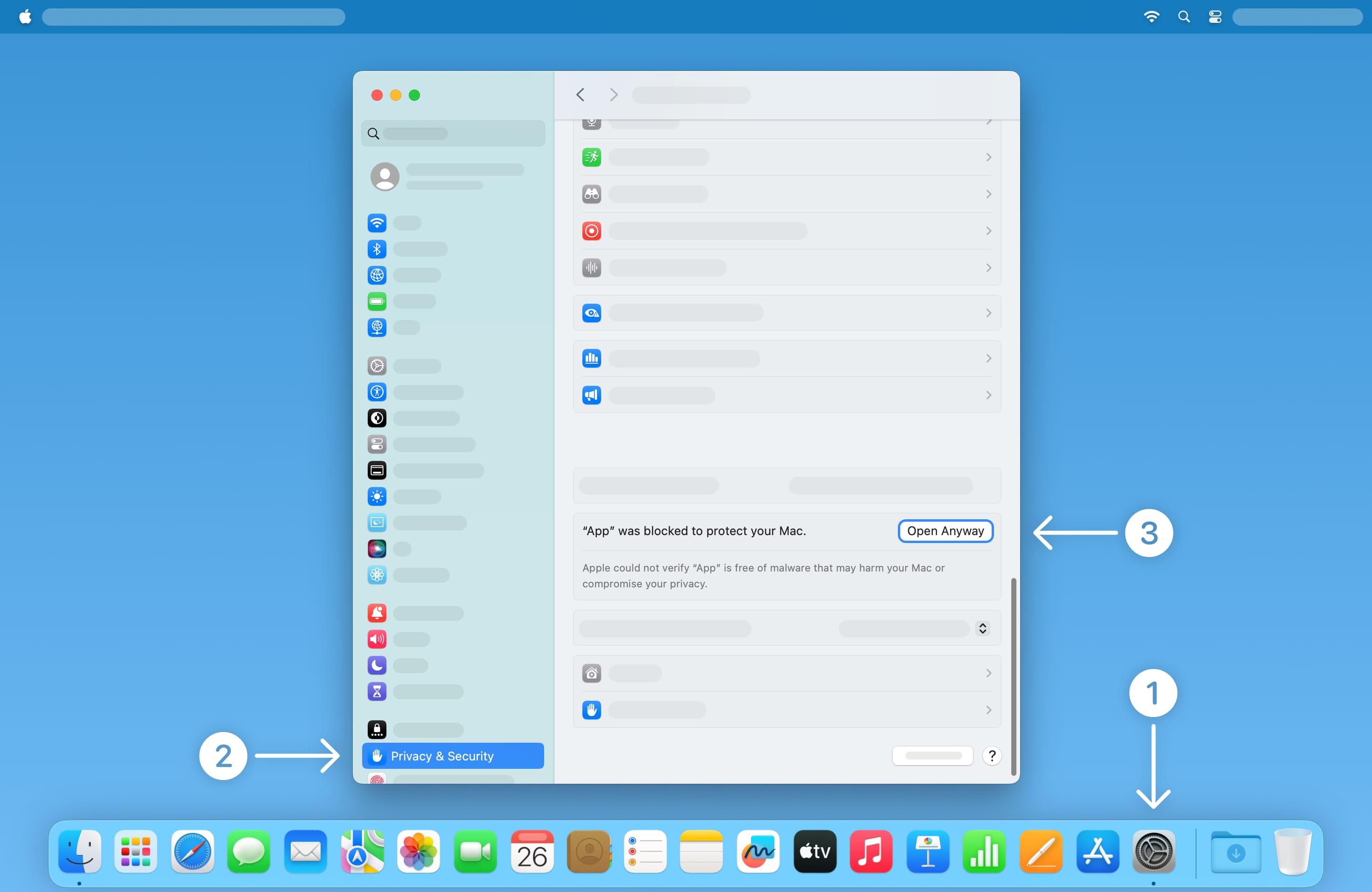The height and width of the screenshot is (892, 1372).
Task: Click the question mark help button
Action: [x=992, y=755]
